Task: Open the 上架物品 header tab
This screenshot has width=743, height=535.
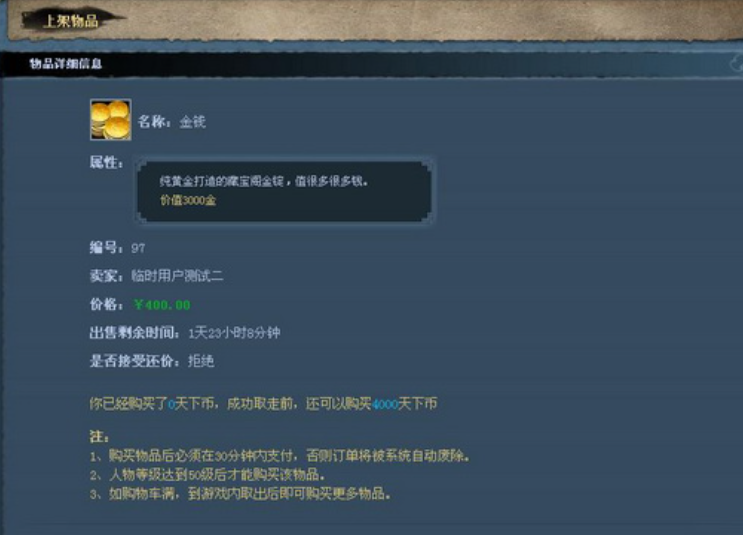Action: [70, 21]
